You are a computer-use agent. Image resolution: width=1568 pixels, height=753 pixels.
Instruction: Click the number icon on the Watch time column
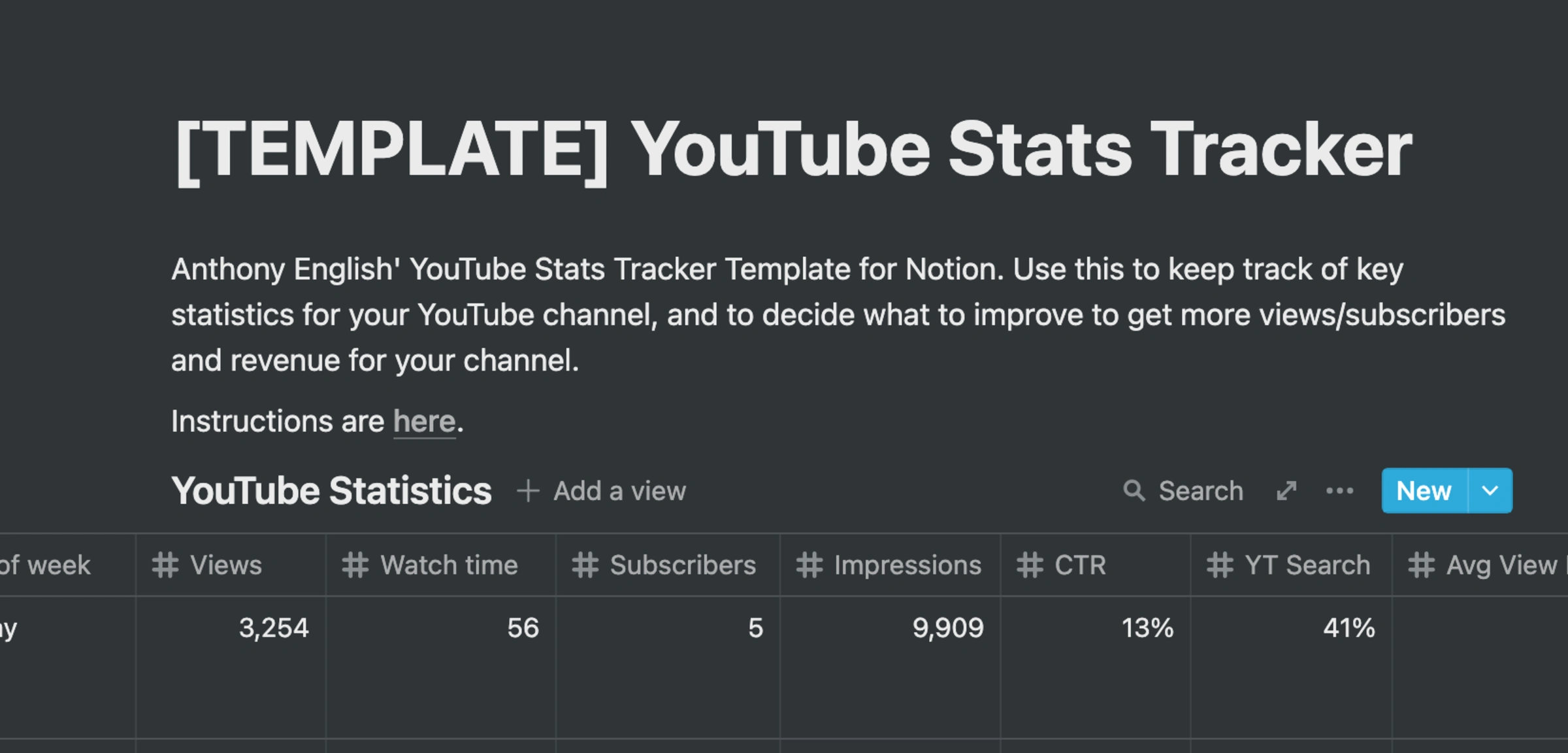point(355,565)
